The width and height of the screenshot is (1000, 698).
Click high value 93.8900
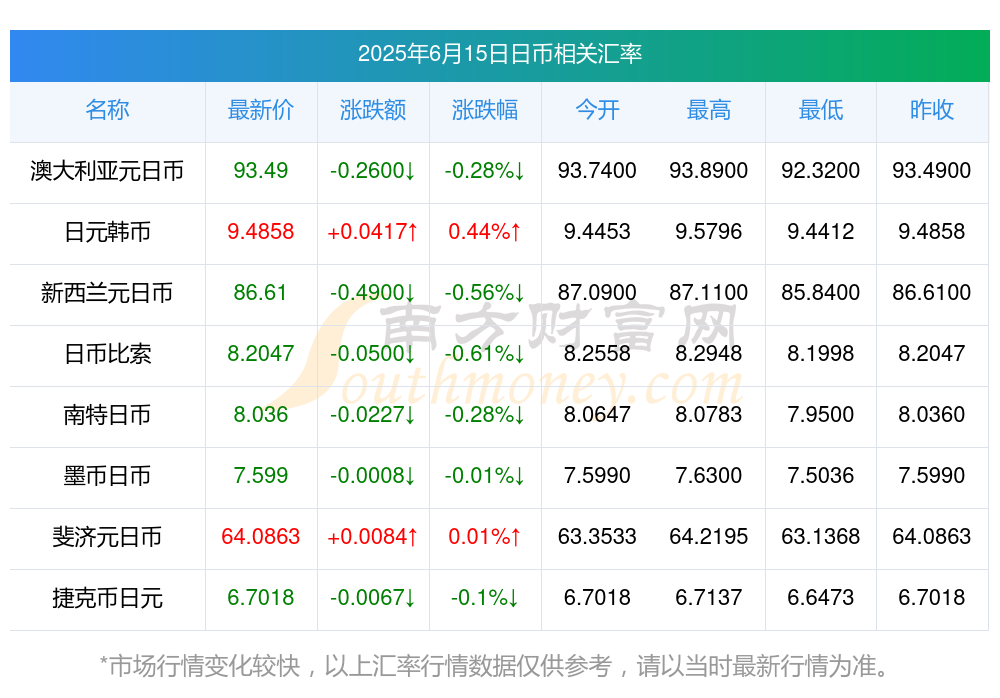click(x=709, y=170)
